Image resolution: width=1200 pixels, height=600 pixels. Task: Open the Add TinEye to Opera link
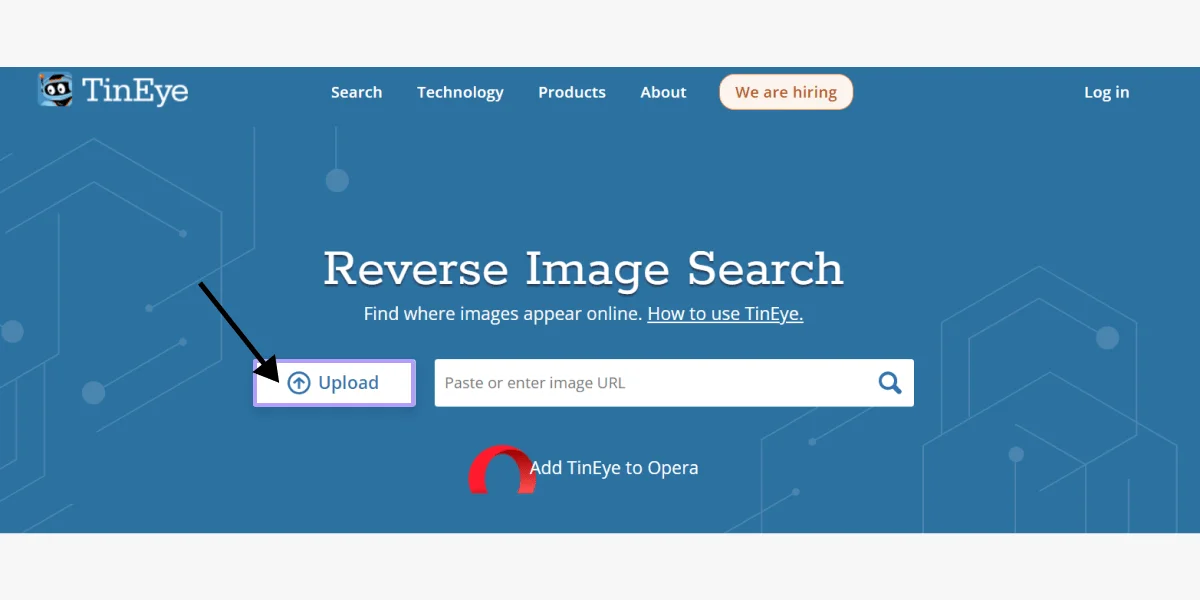tap(614, 468)
